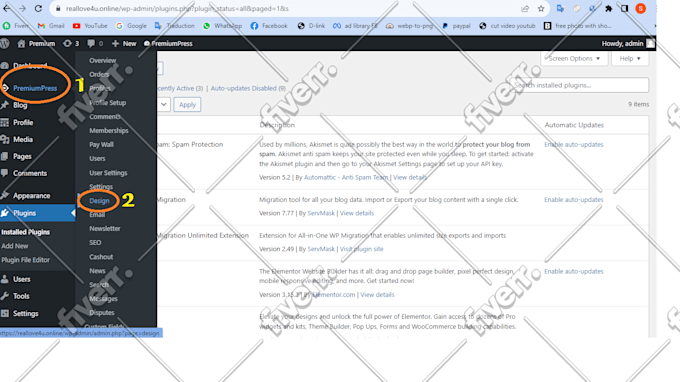The image size is (680, 382).
Task: Open the ad library FB bookmark
Action: pos(356,26)
